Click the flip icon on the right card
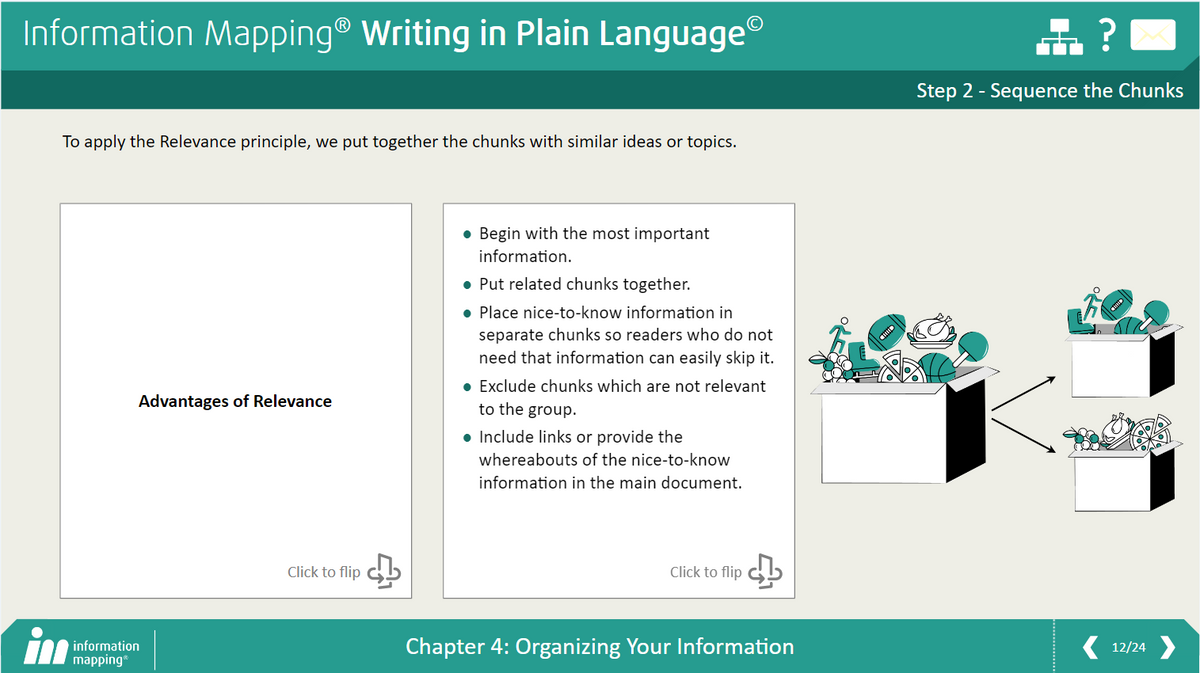Screen dimensions: 1200x673 767,570
